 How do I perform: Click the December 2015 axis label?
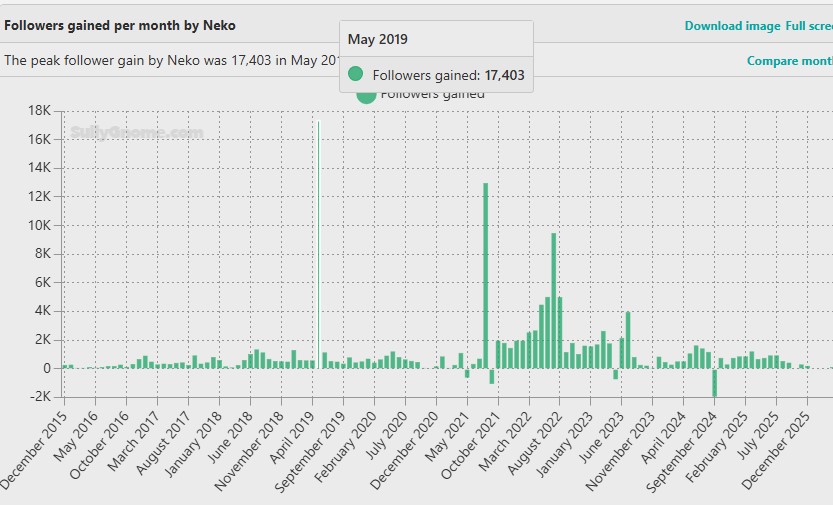coord(35,450)
